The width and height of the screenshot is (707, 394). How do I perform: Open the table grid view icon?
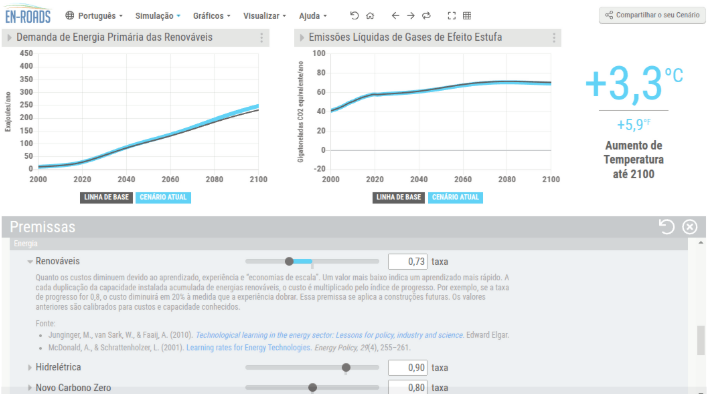coord(467,16)
